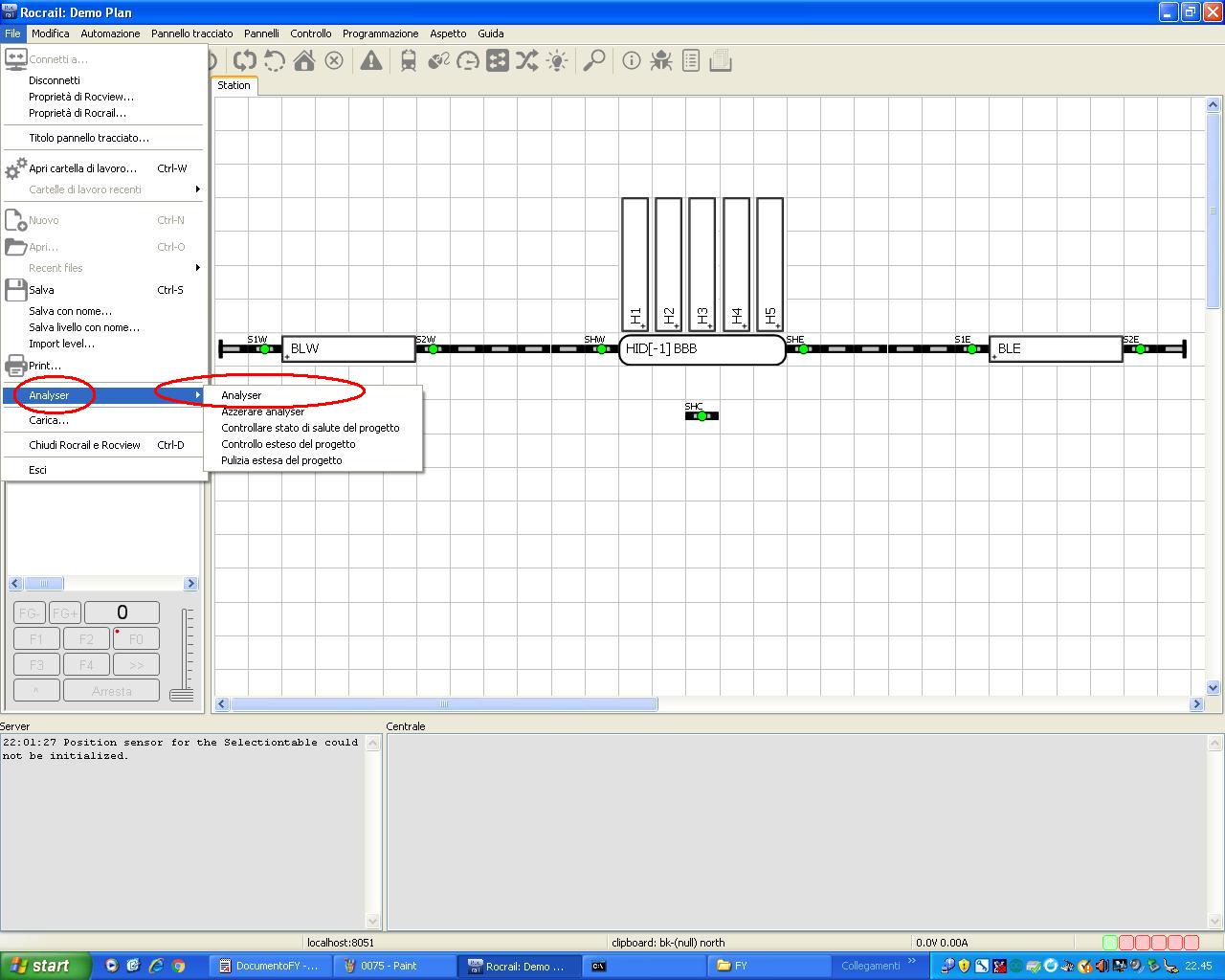Expand the Recent files submenu

(103, 268)
